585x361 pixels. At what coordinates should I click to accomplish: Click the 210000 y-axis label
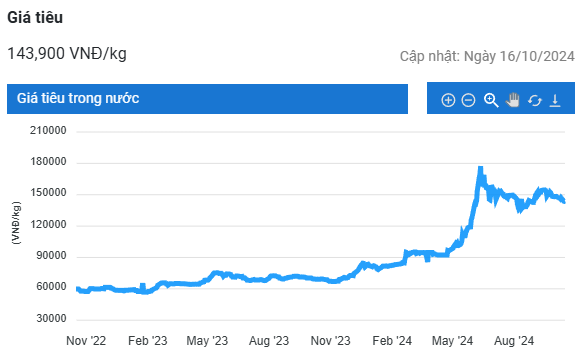pyautogui.click(x=48, y=131)
